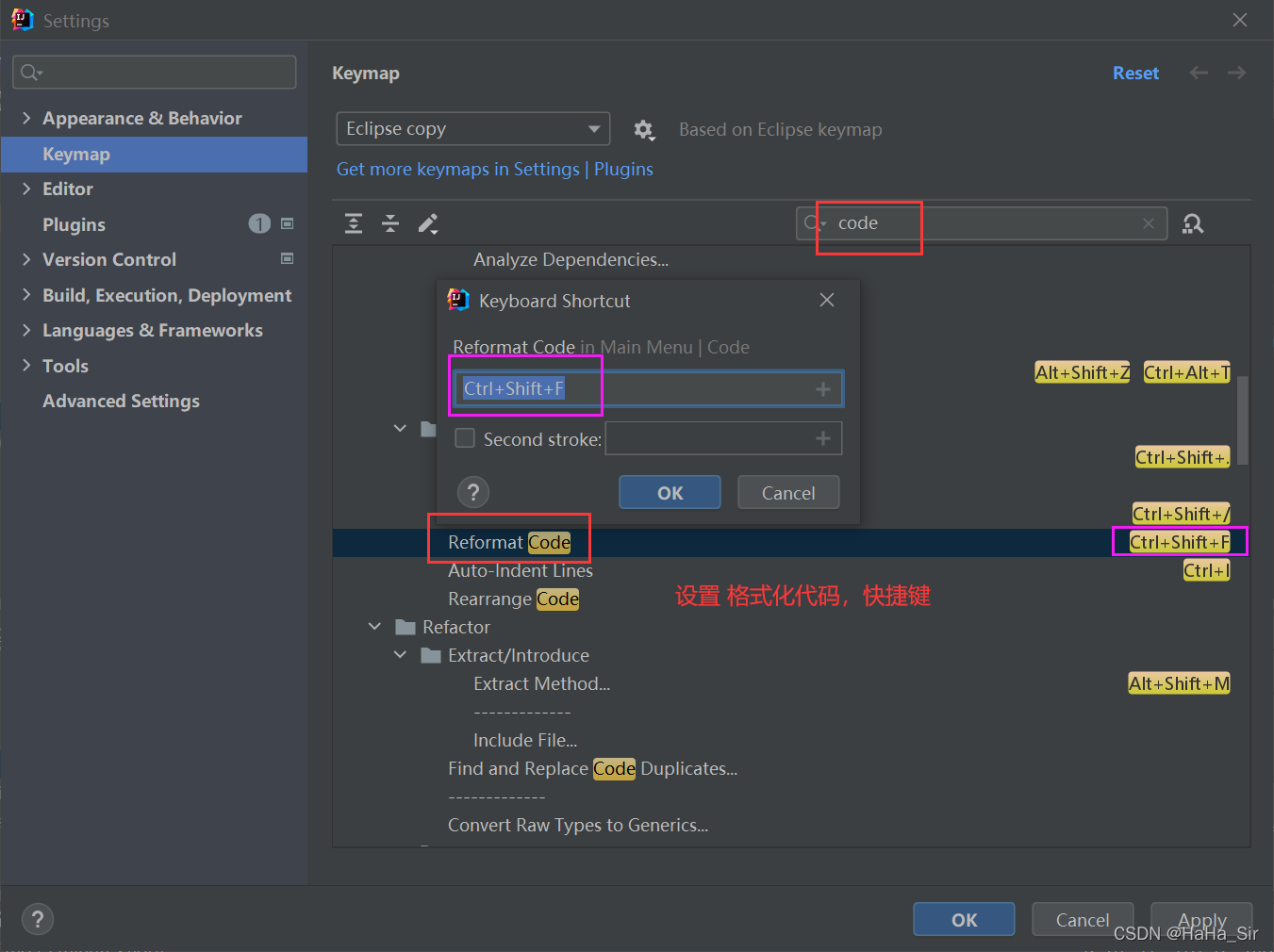Close the Keyboard Shortcut dialog

click(827, 300)
